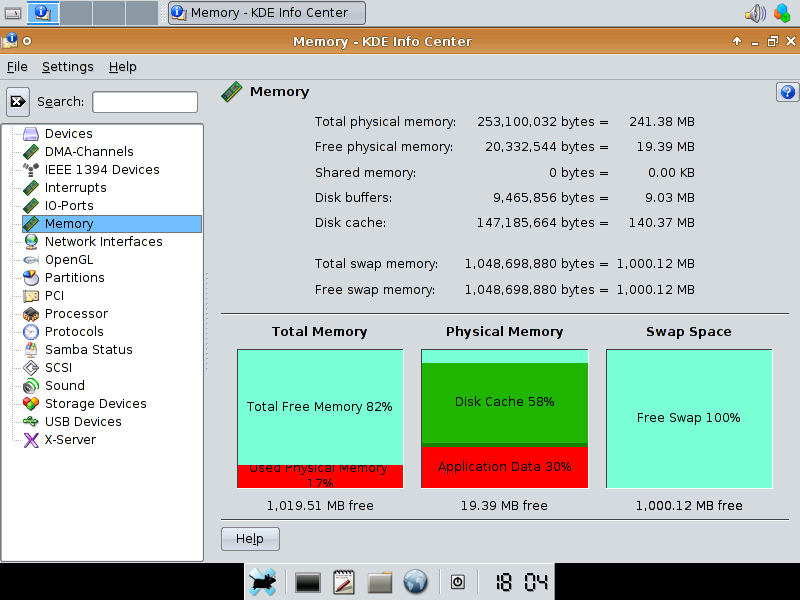The image size is (800, 600).
Task: Click the DMA-Channels chip icon
Action: [31, 152]
